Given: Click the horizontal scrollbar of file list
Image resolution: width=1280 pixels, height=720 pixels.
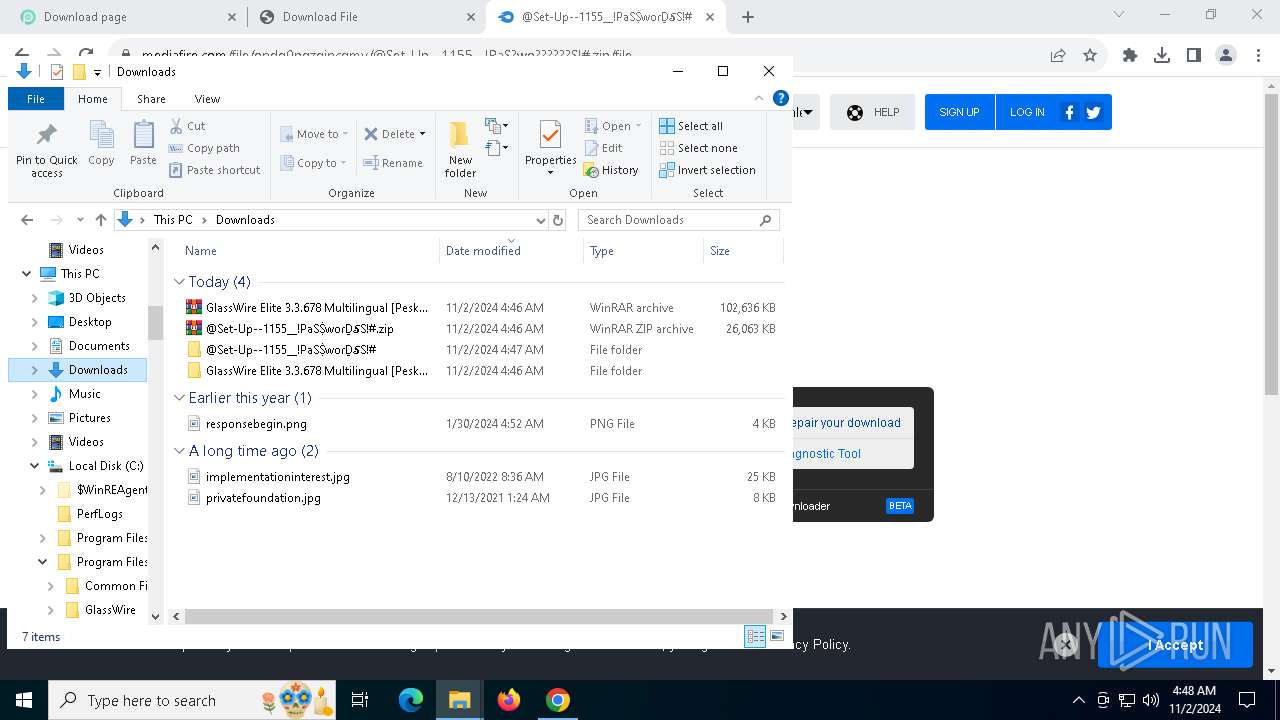Looking at the screenshot, I should pos(479,617).
